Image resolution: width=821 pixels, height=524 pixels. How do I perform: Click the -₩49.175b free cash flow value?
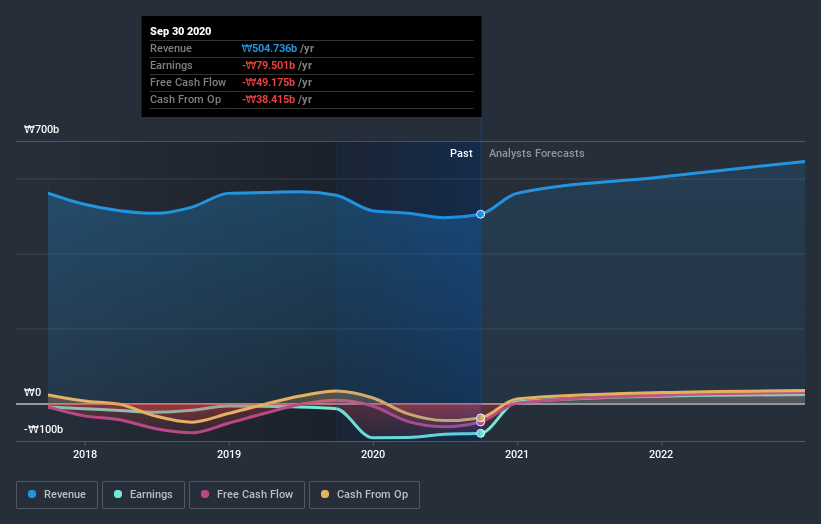click(x=269, y=82)
